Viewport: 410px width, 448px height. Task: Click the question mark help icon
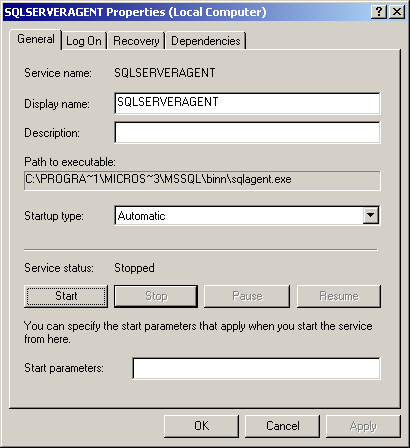(x=379, y=12)
